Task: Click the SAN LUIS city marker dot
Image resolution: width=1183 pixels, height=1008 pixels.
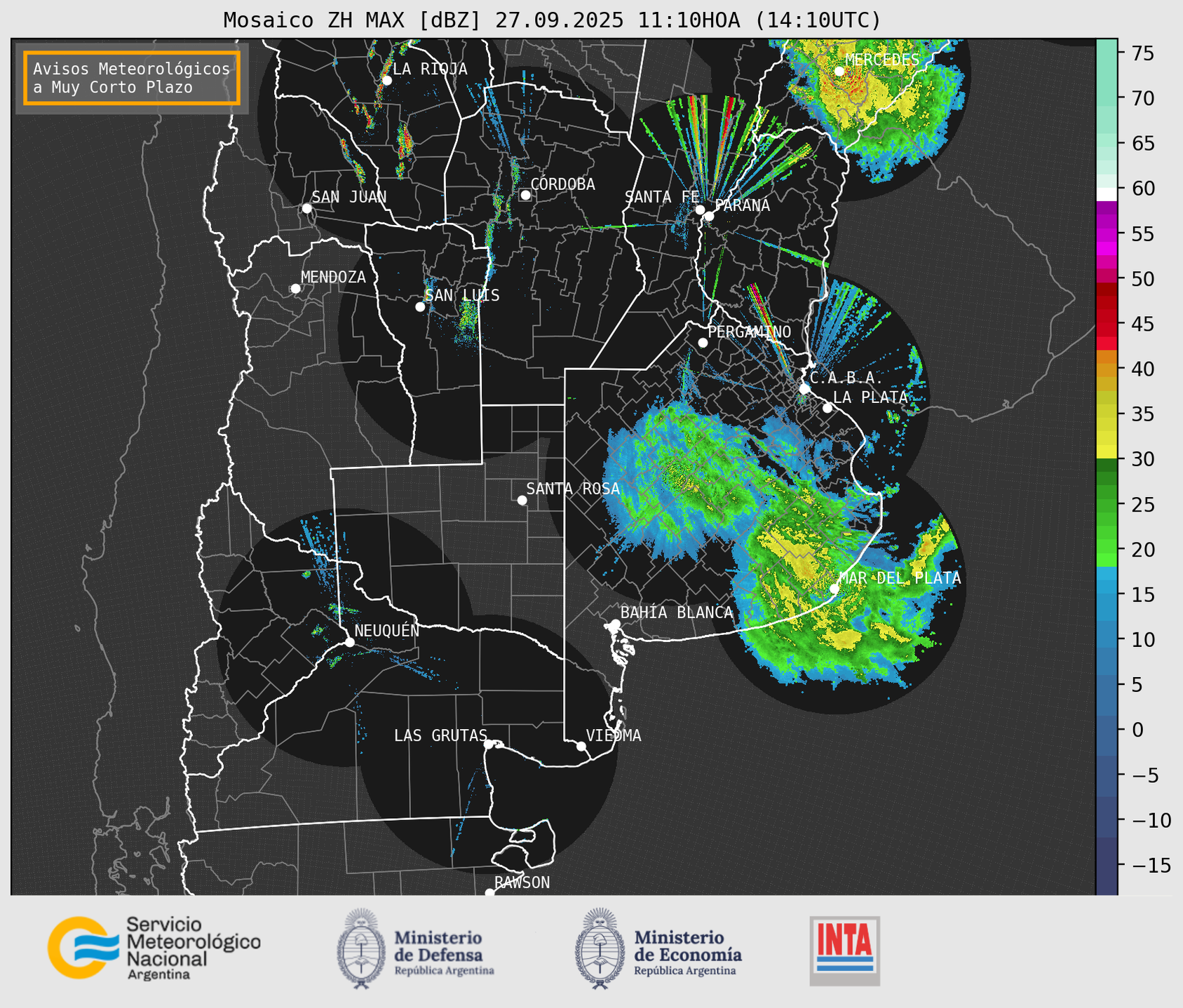Action: click(x=420, y=306)
